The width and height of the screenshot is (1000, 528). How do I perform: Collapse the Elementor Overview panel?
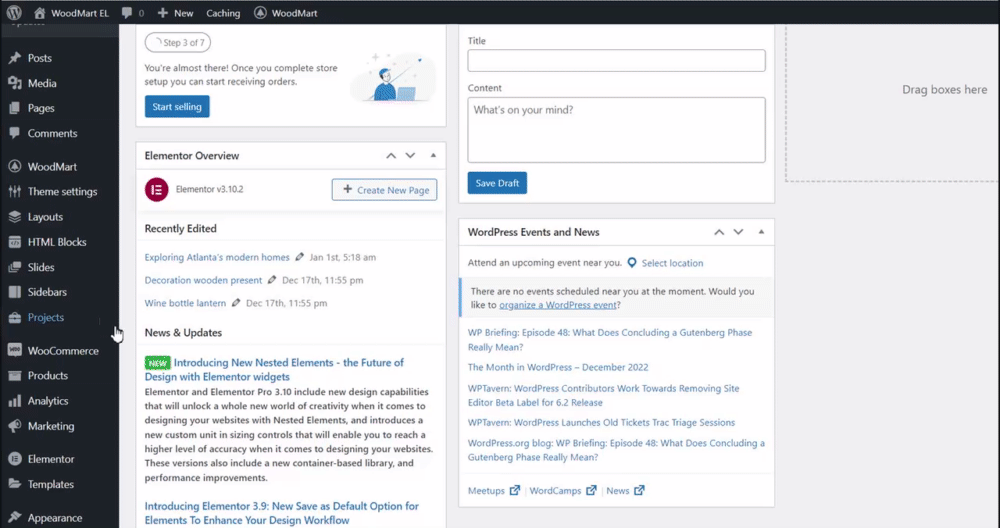click(433, 156)
